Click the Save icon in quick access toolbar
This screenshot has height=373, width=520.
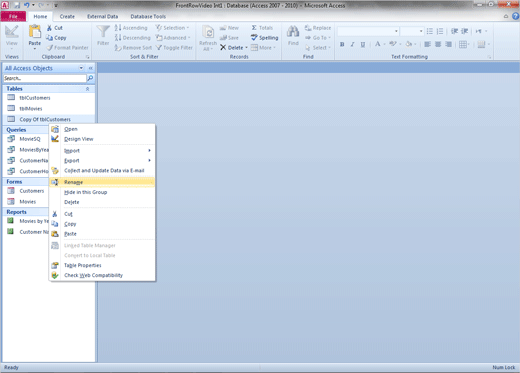17,5
